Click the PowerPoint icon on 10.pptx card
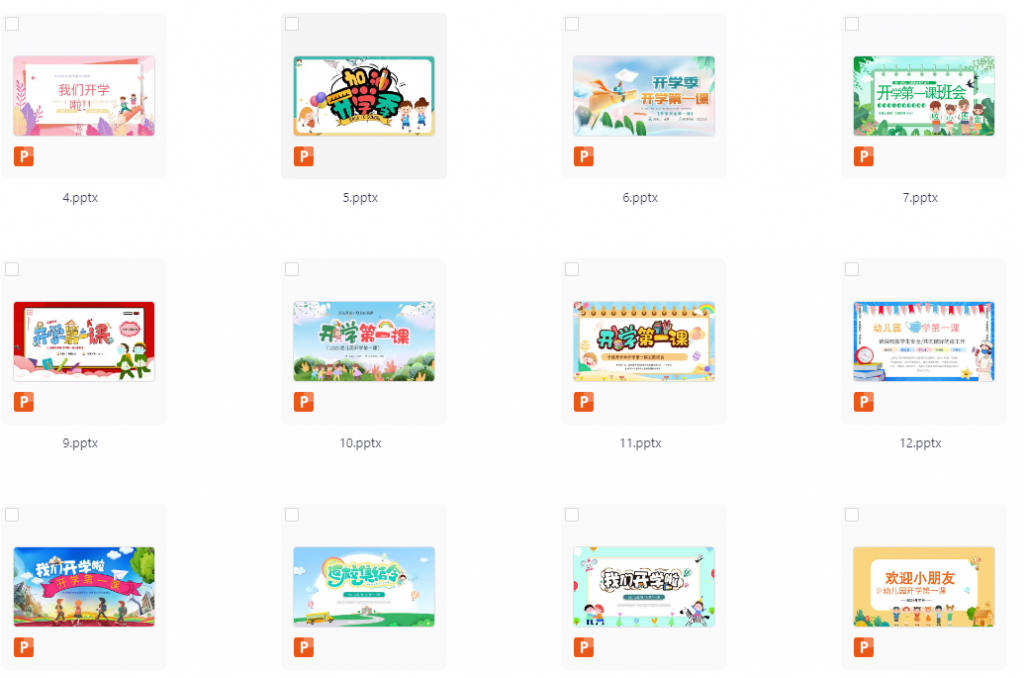This screenshot has height=678, width=1024. (x=304, y=402)
